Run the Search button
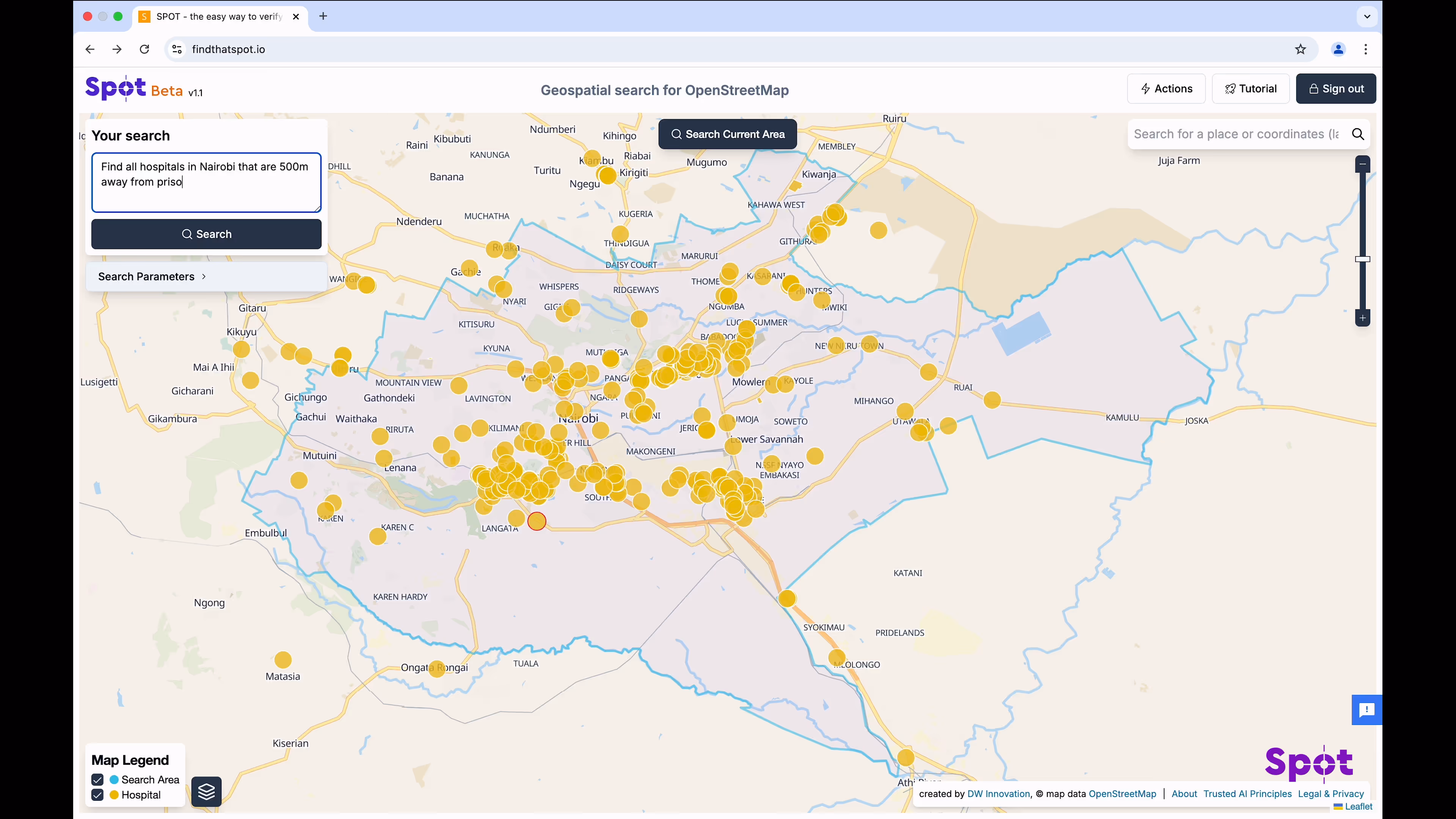The width and height of the screenshot is (1456, 819). 206,234
